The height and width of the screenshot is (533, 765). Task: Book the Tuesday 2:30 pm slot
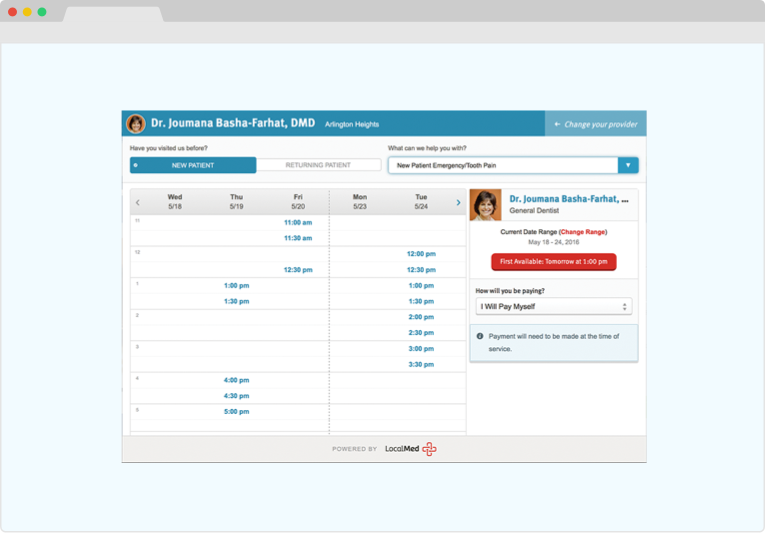click(x=421, y=332)
